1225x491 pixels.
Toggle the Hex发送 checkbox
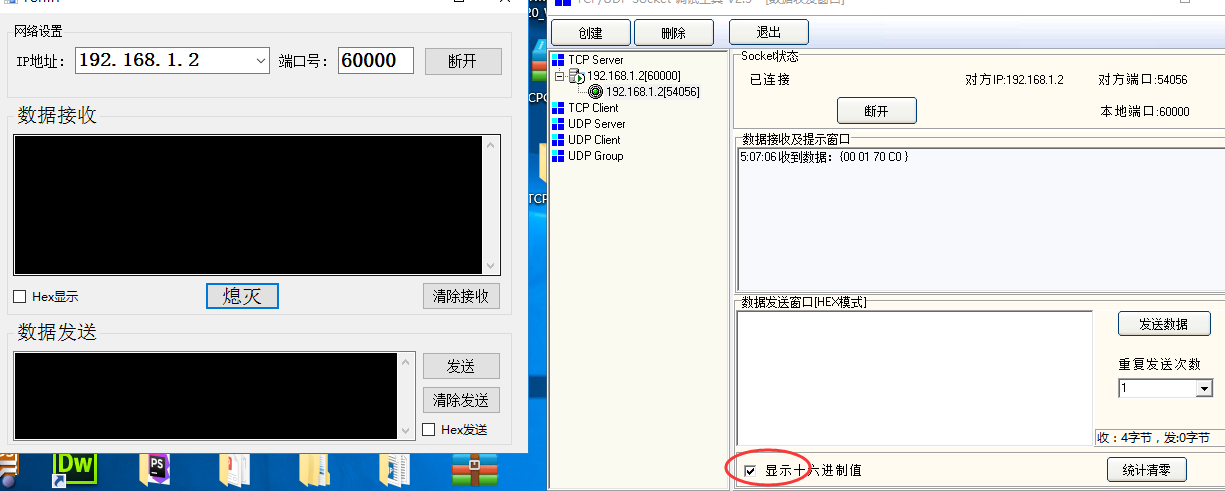point(429,429)
